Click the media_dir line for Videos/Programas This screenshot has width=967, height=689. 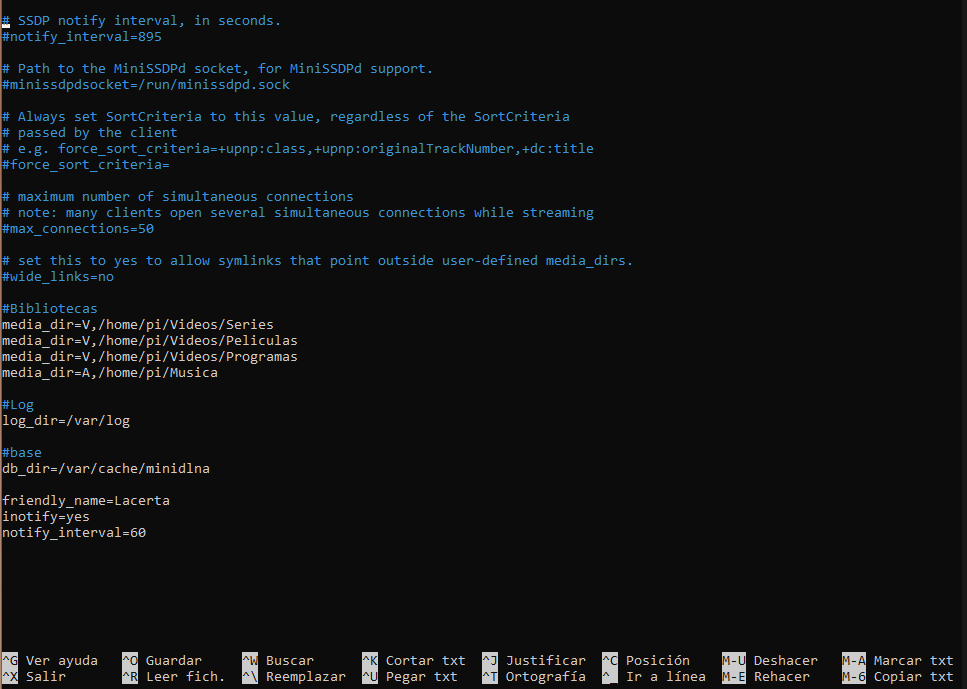coord(150,357)
